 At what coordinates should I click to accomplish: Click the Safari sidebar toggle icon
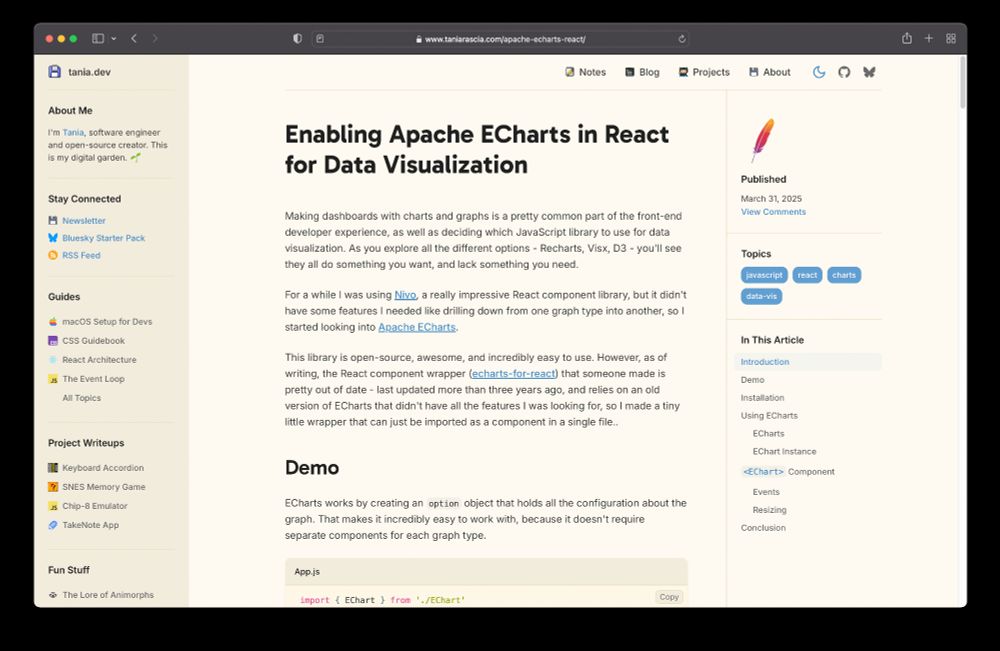(98, 39)
